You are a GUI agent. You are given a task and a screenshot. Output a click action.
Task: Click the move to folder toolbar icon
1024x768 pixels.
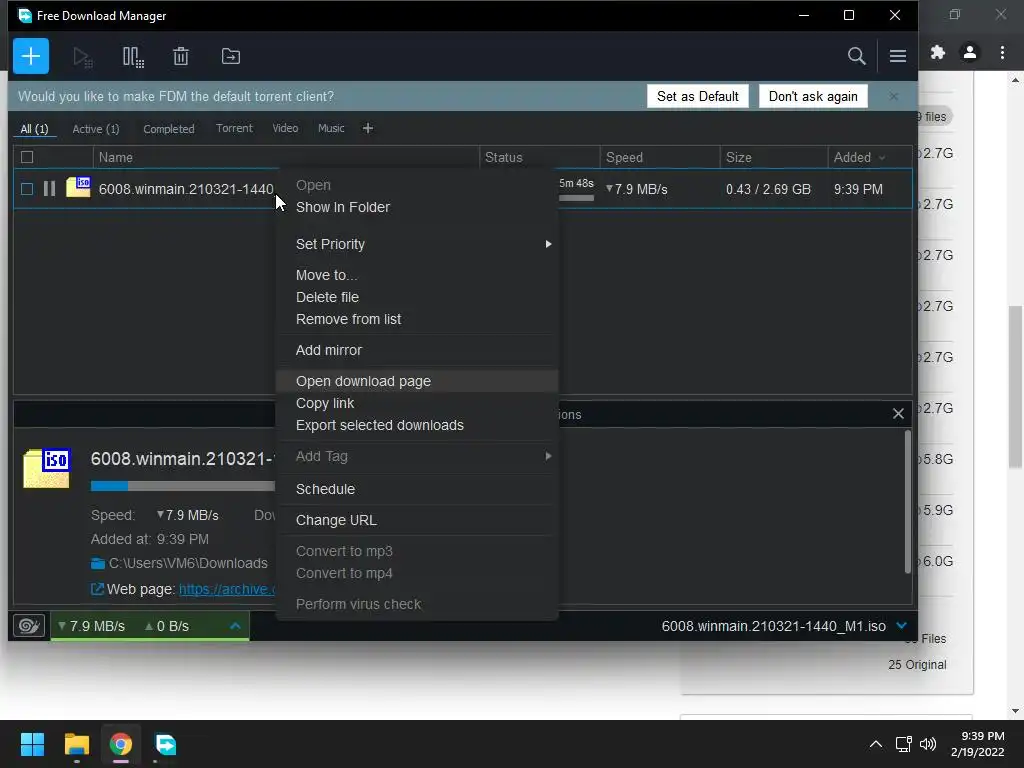(231, 57)
